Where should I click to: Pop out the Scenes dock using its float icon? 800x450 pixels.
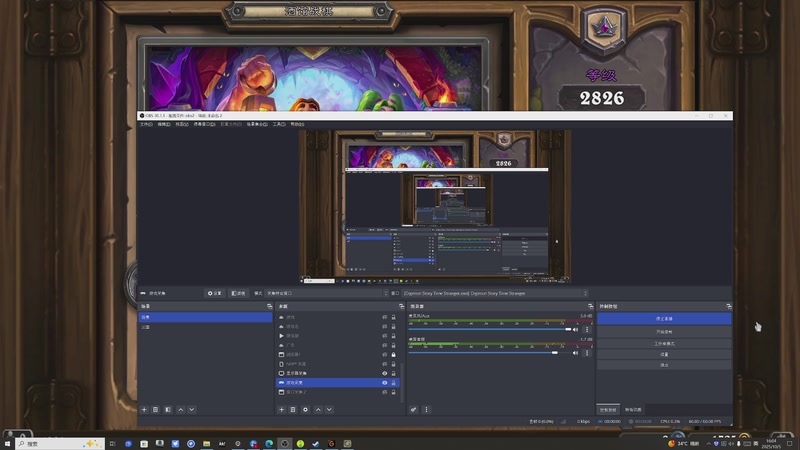[269, 306]
